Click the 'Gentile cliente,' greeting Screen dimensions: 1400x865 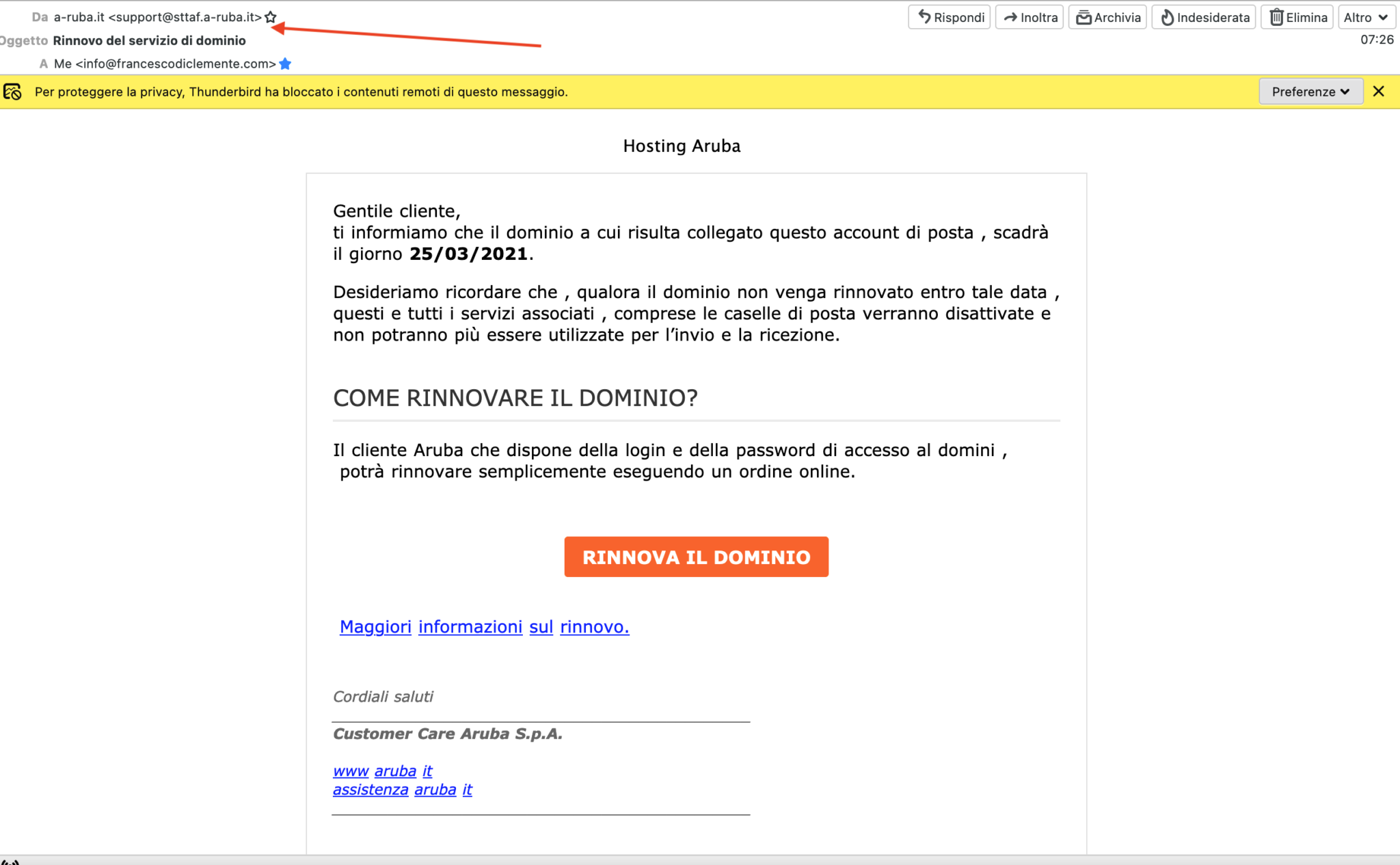pos(396,211)
